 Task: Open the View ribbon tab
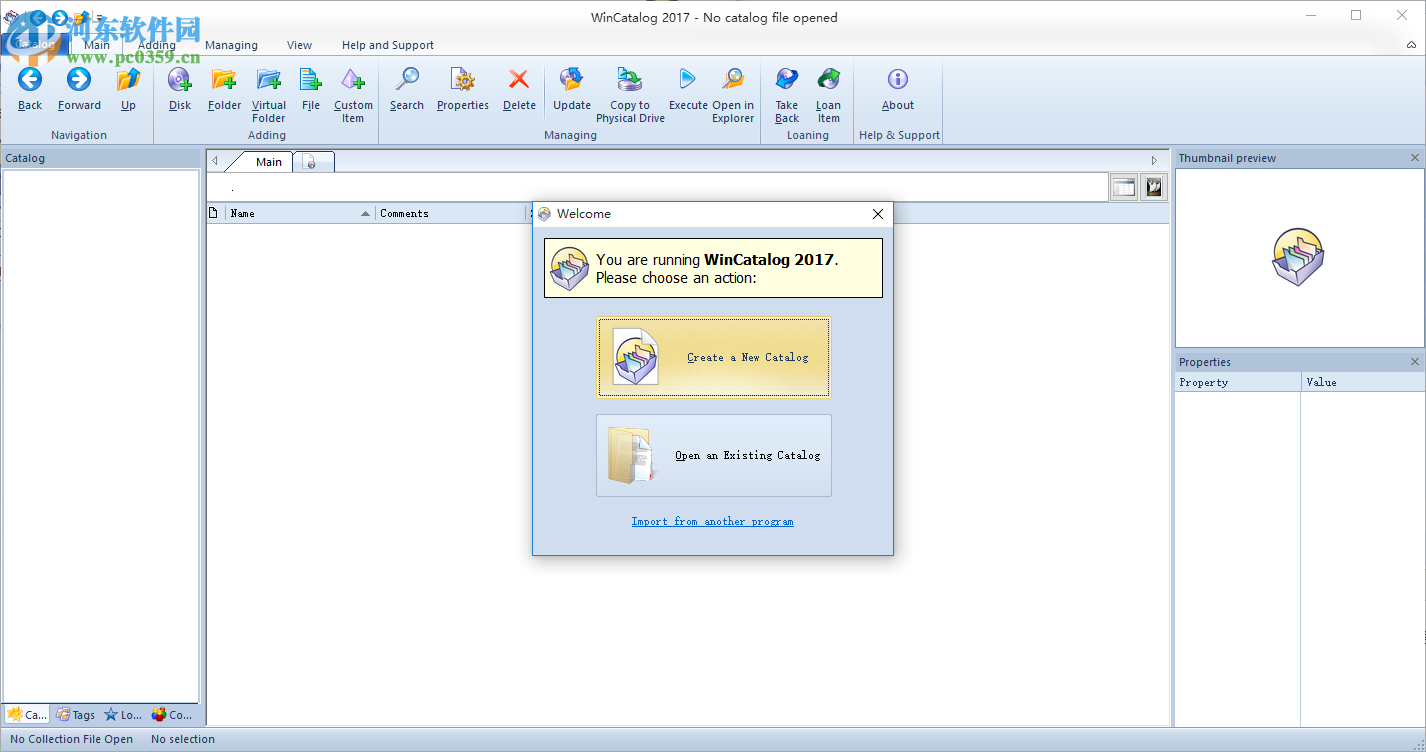(x=299, y=45)
